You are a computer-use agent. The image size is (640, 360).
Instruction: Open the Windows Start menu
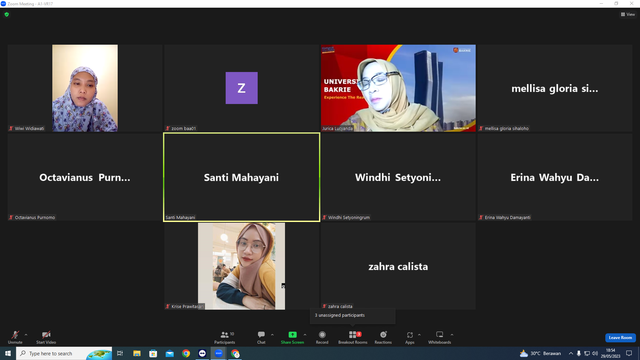pyautogui.click(x=8, y=353)
